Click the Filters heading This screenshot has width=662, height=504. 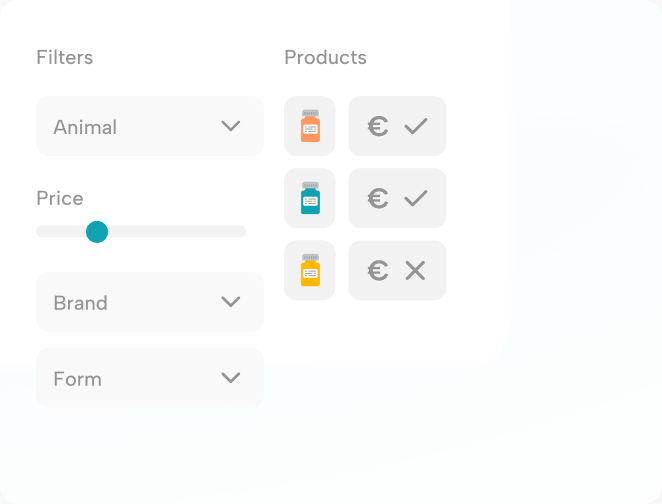tap(64, 58)
